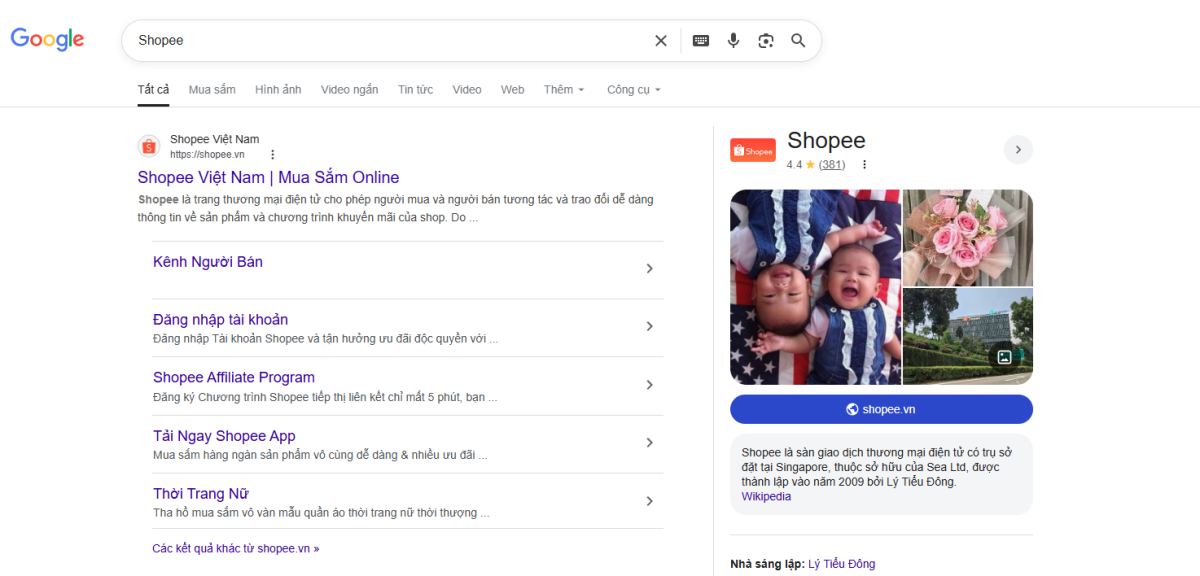Click Shopee logo in knowledge panel
The width and height of the screenshot is (1200, 576).
[x=753, y=151]
